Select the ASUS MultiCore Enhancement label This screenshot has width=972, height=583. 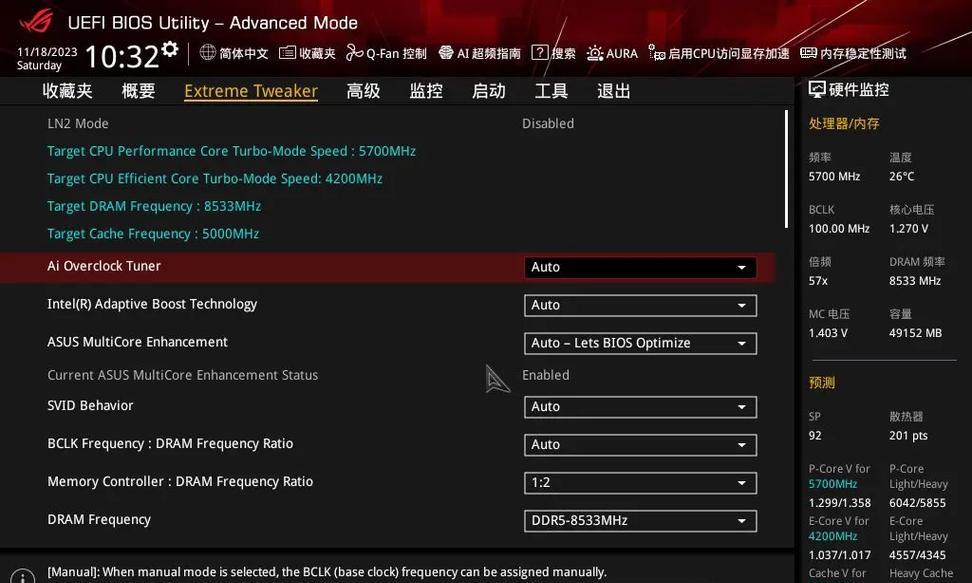pyautogui.click(x=138, y=342)
